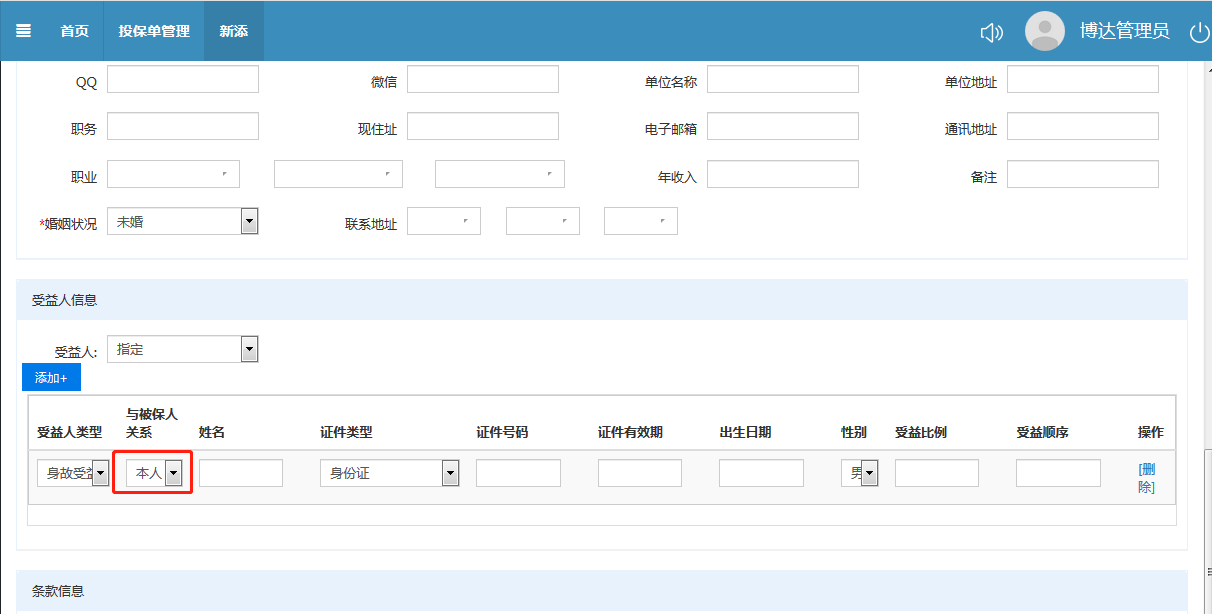Click the 添加+ button
Image resolution: width=1212 pixels, height=614 pixels.
[x=51, y=377]
